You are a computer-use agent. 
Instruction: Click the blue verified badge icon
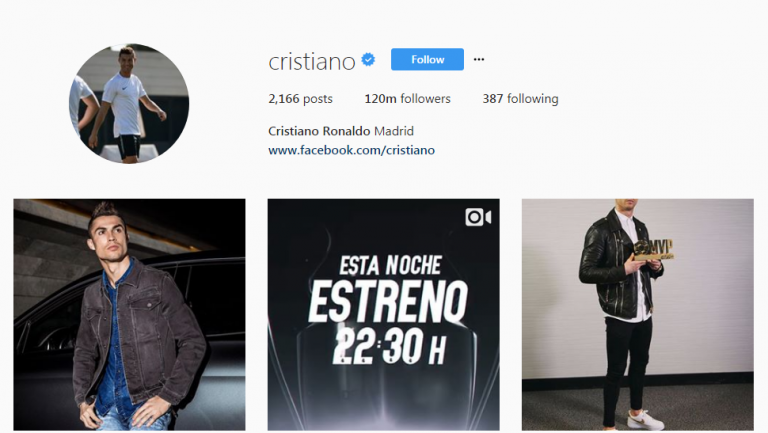(x=368, y=60)
